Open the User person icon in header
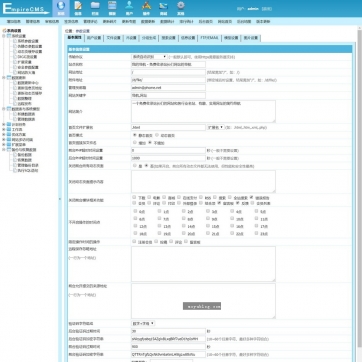Viewport: 362px width, 362px height. click(129, 8)
